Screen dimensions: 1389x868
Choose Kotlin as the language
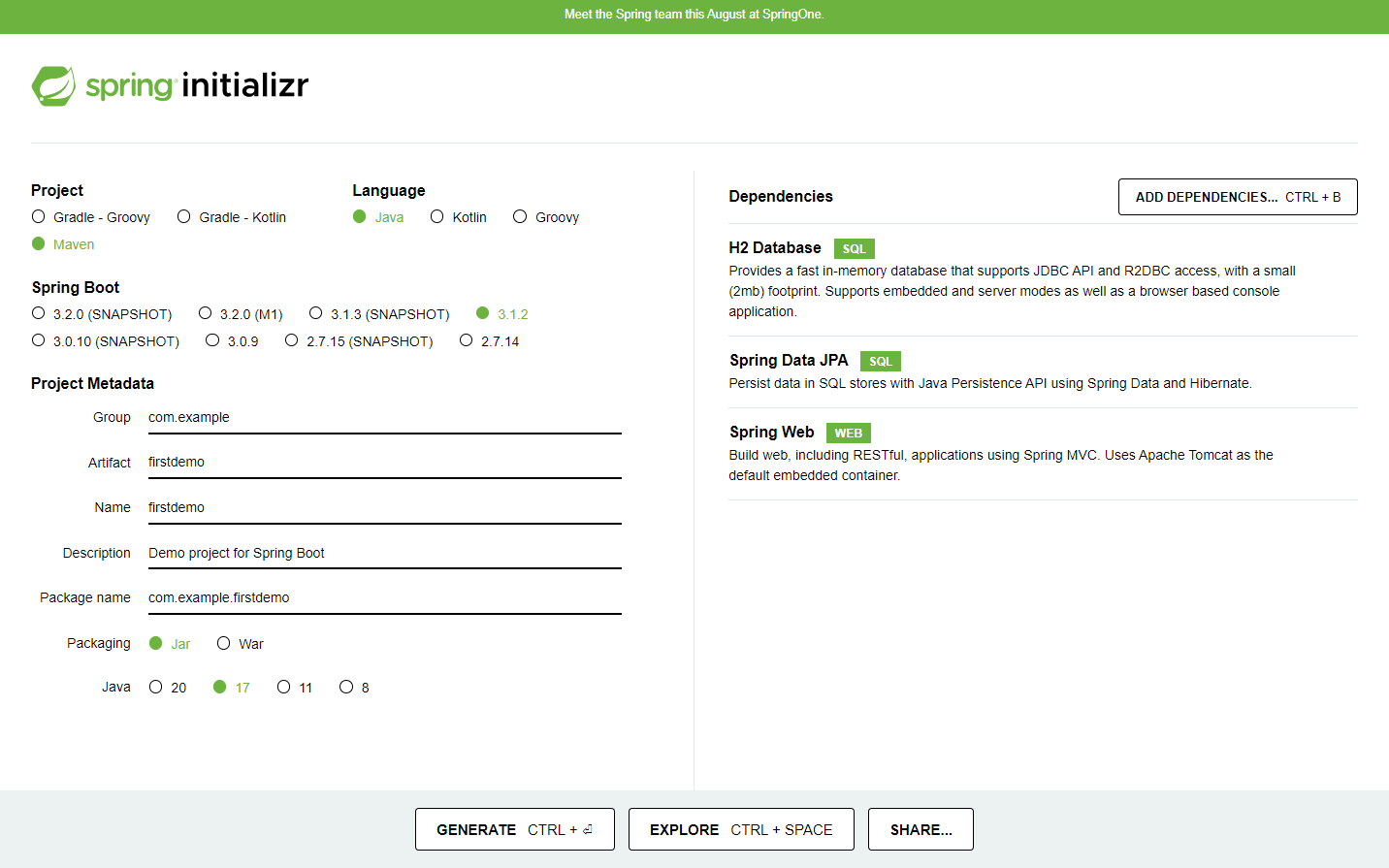459,217
